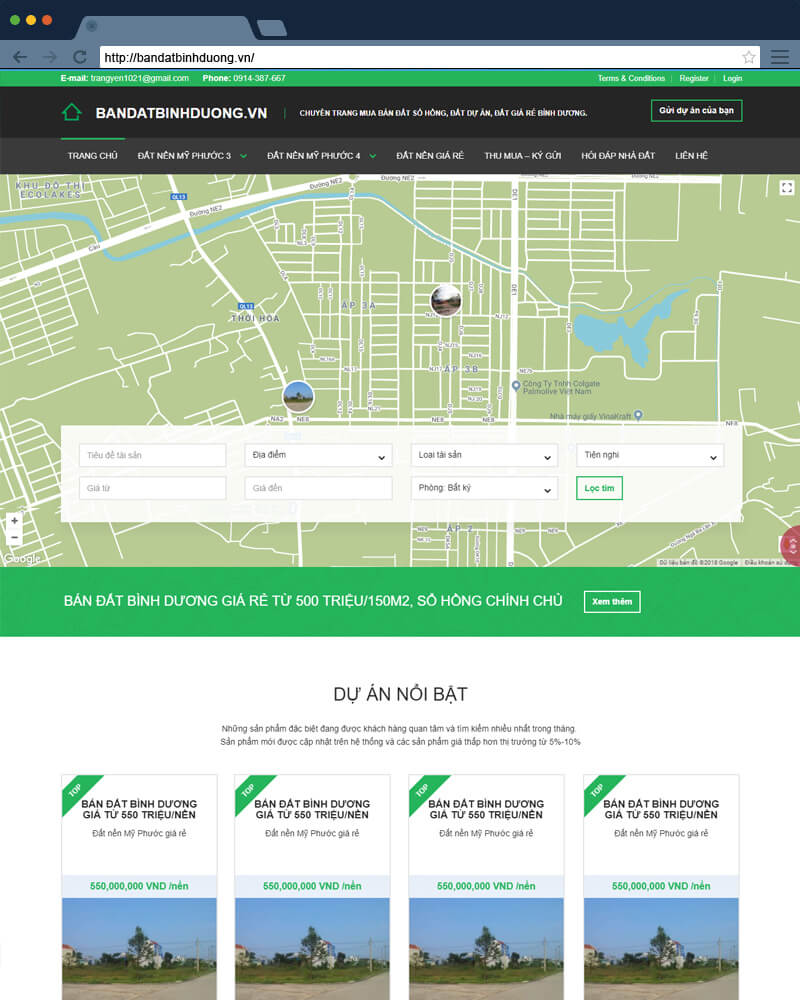Expand the Loại tài sản dropdown

tap(484, 456)
